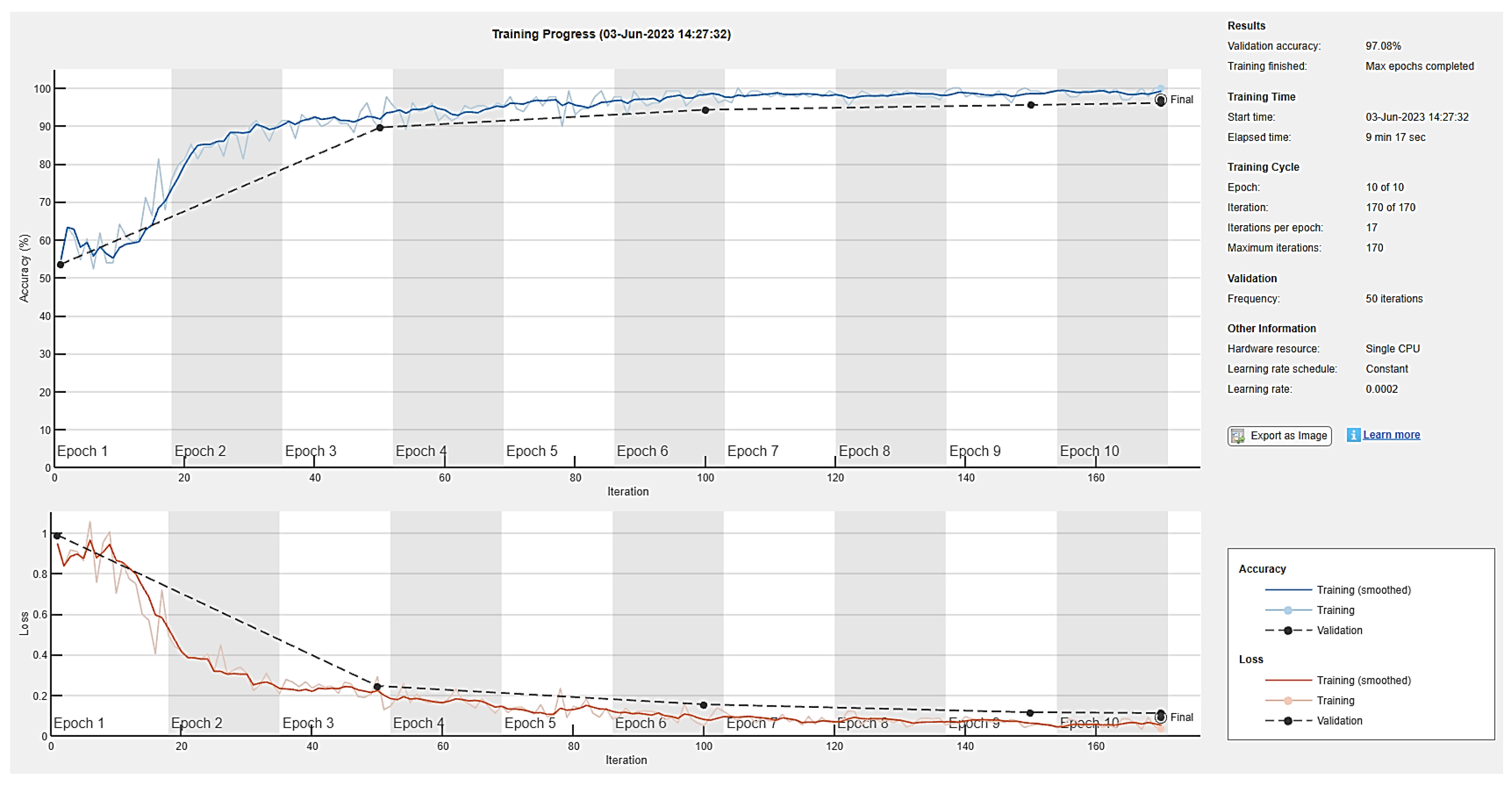Click the Export as Image icon
This screenshot has height=786, width=1512.
1237,436
